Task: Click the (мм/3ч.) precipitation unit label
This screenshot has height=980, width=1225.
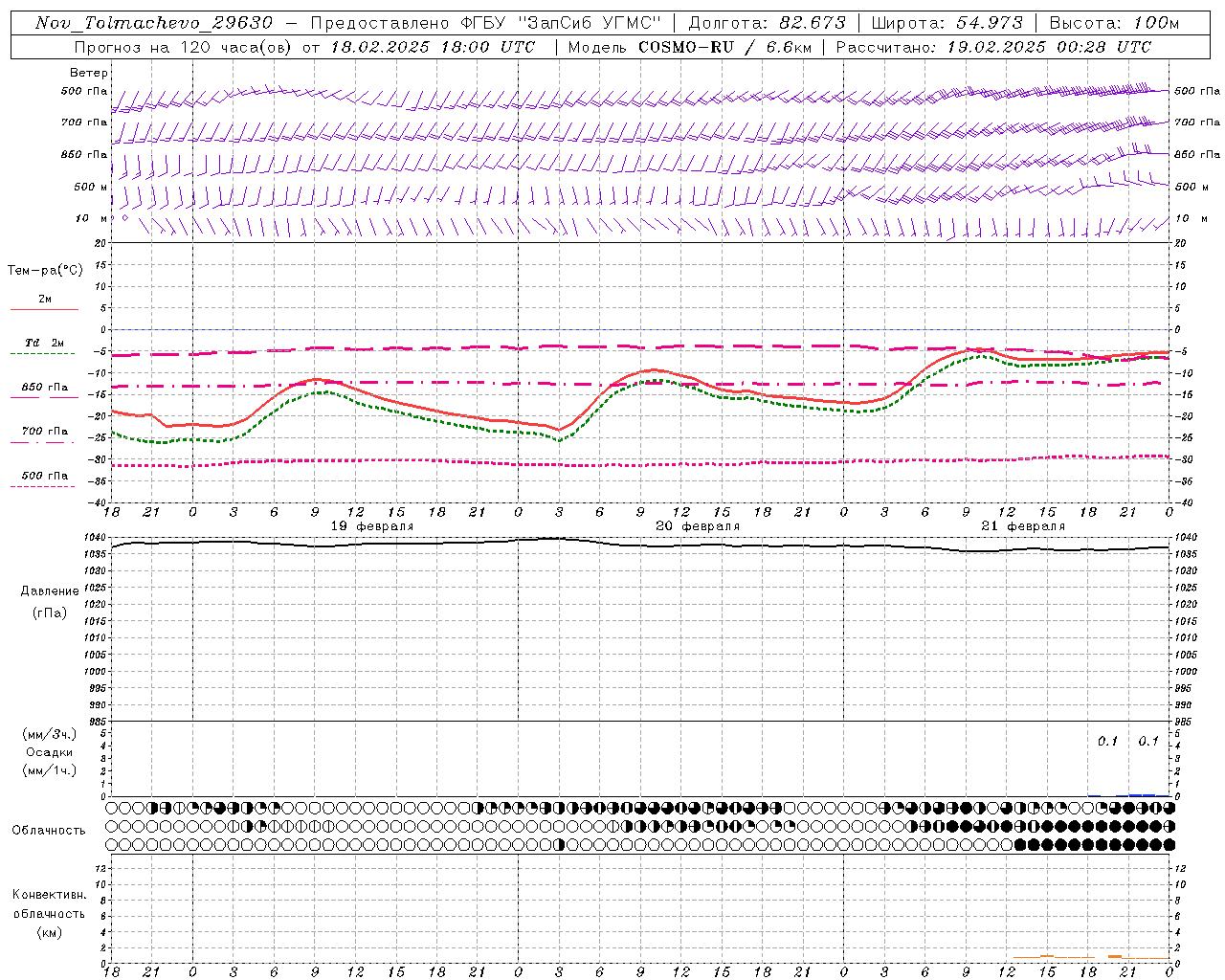Action: (50, 734)
